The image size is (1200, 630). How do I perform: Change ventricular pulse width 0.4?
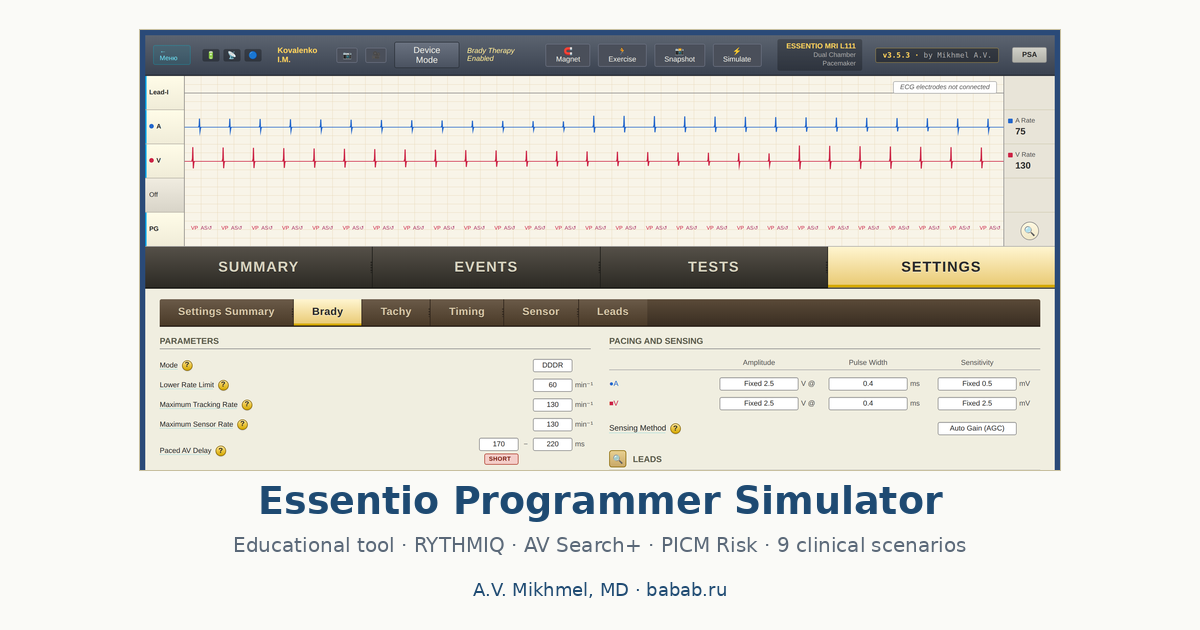(x=868, y=404)
